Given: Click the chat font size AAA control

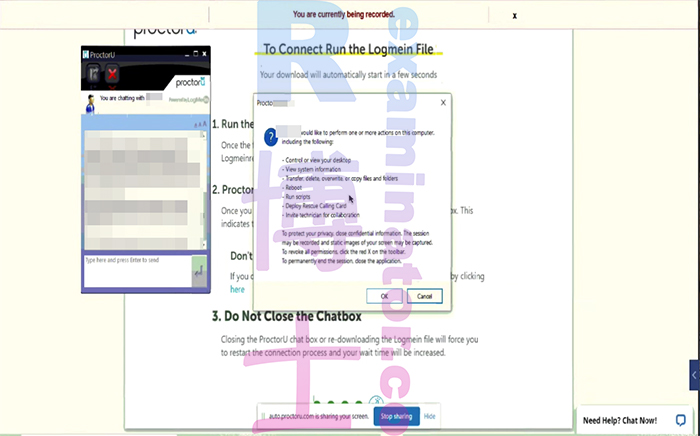Looking at the screenshot, I should pos(200,124).
